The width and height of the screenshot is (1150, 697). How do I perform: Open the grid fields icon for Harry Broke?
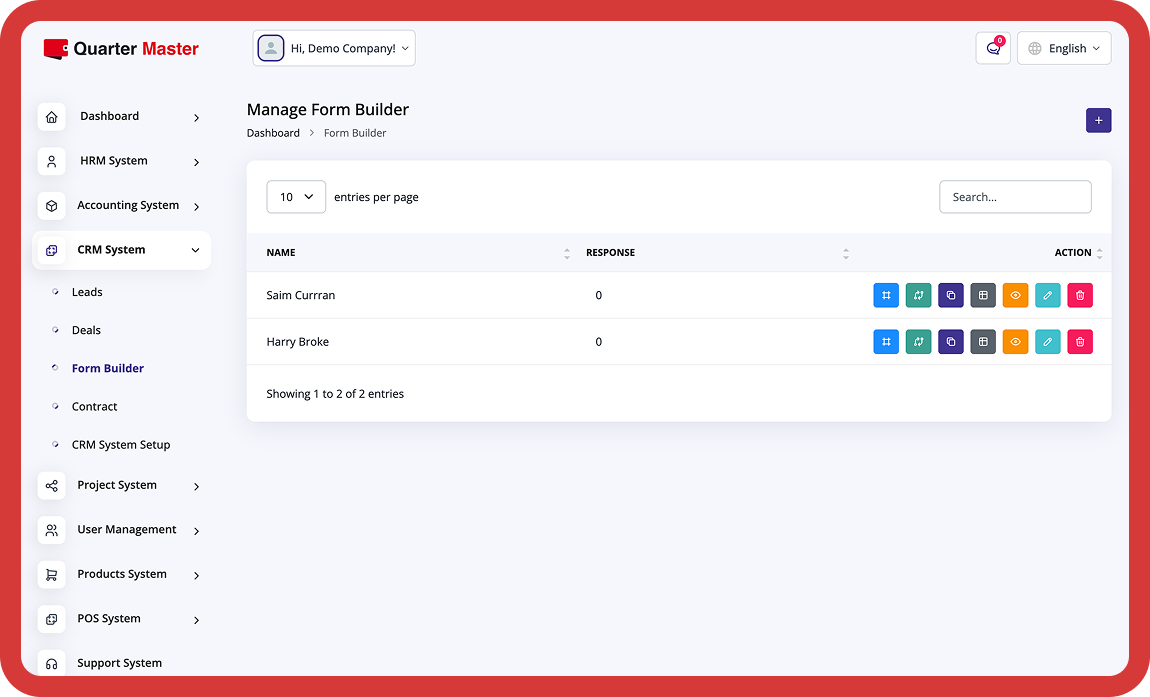pos(983,341)
